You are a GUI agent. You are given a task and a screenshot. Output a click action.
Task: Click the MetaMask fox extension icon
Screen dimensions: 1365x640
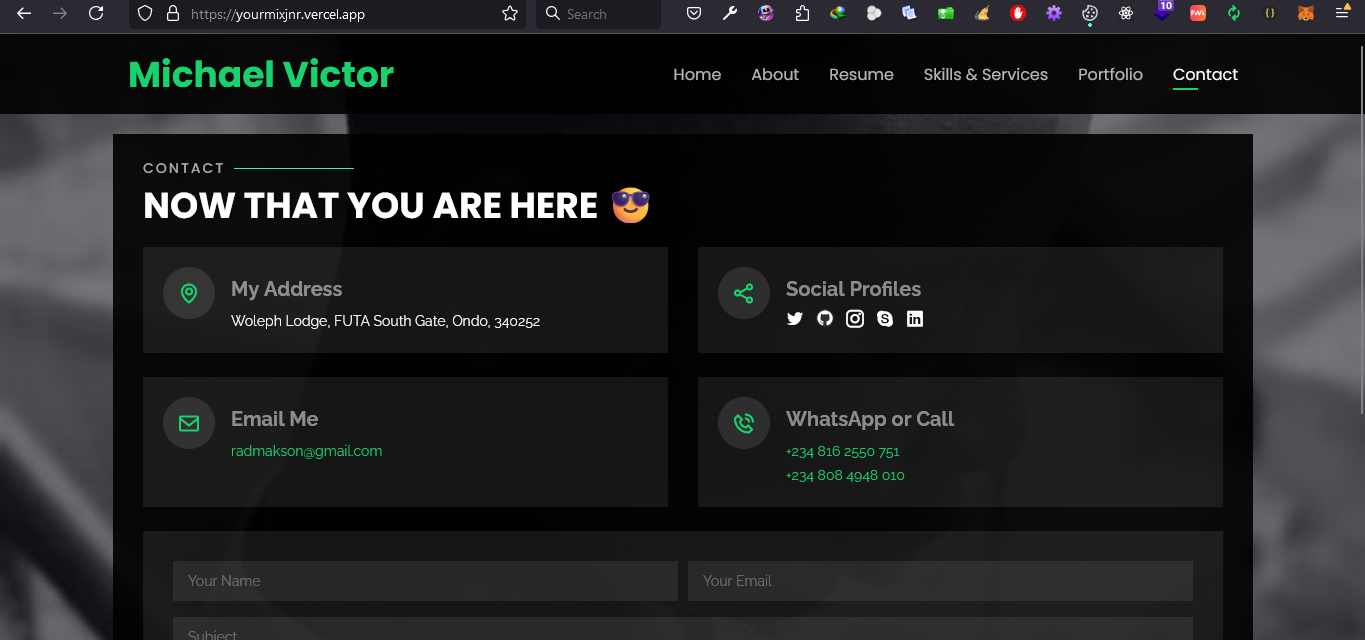coord(1306,13)
